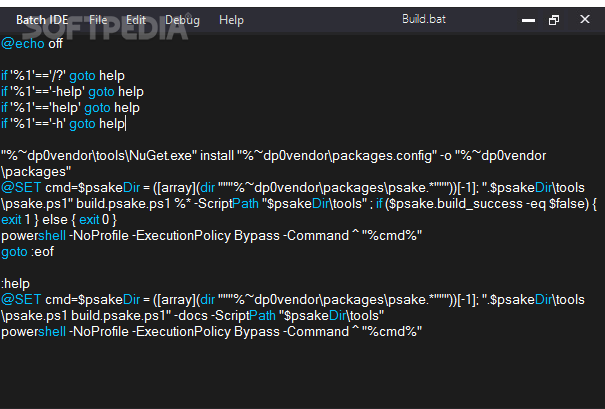605x409 pixels.
Task: Open the Edit menu
Action: (136, 20)
